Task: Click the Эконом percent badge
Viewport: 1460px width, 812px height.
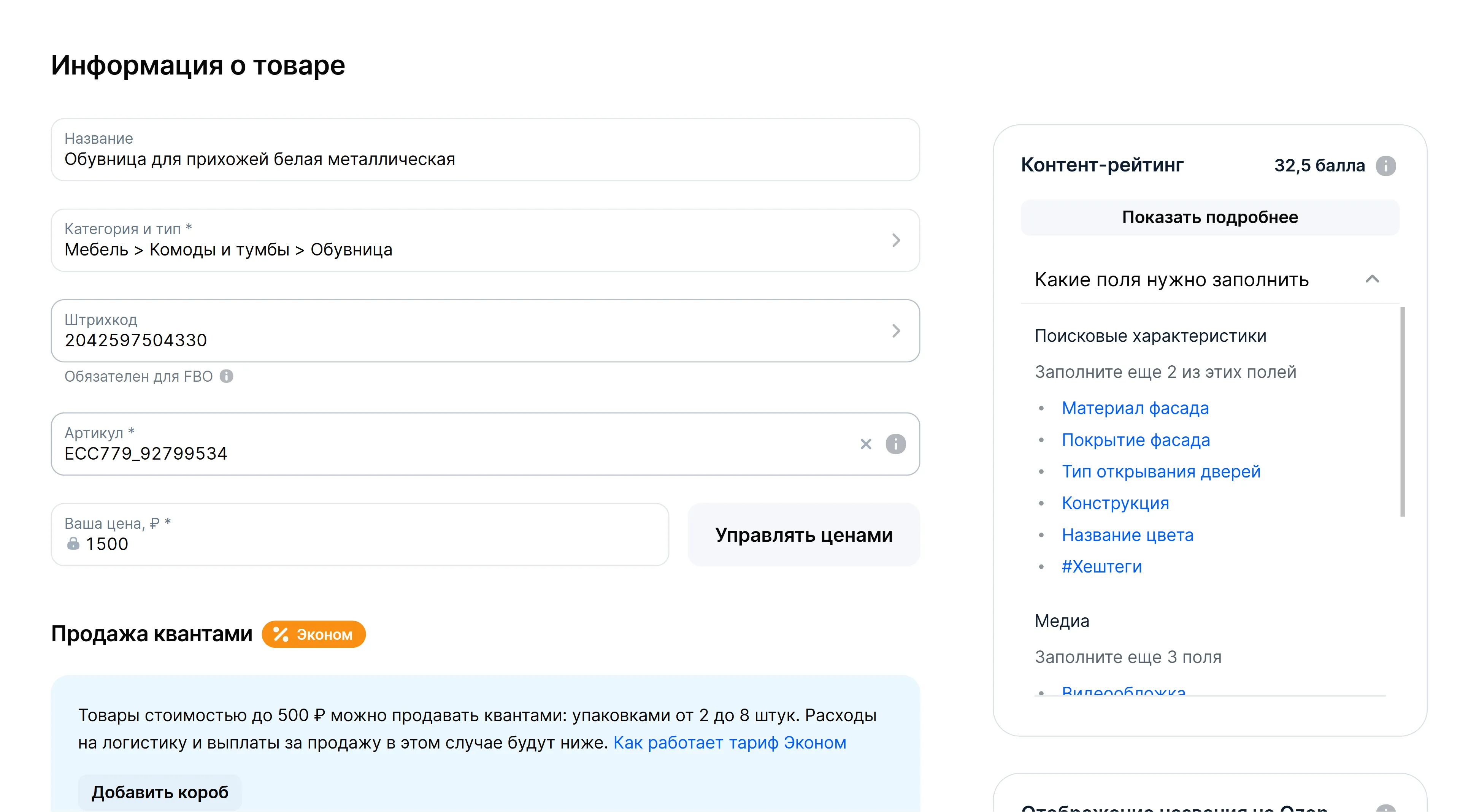Action: [x=313, y=634]
